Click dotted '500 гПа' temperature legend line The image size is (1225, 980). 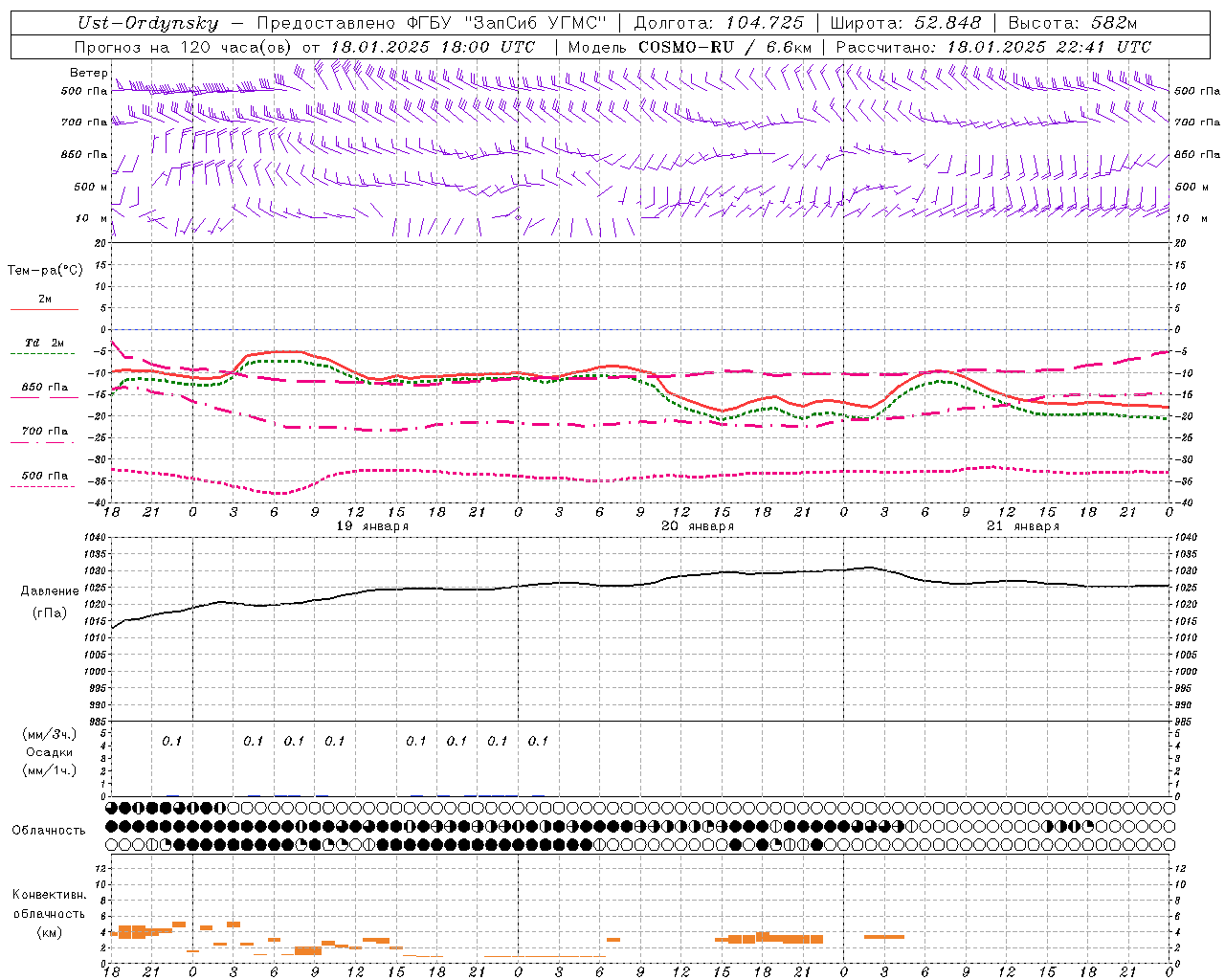(x=44, y=486)
